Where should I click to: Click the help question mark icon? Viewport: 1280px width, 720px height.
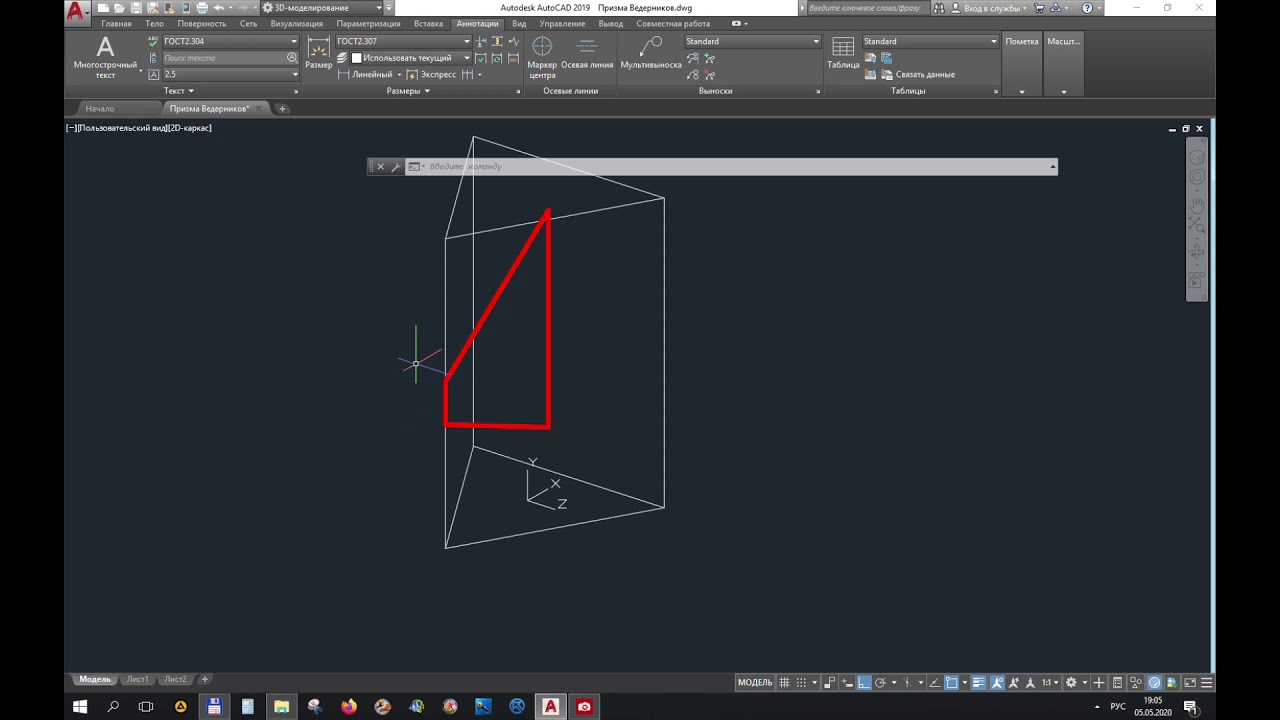(1087, 8)
